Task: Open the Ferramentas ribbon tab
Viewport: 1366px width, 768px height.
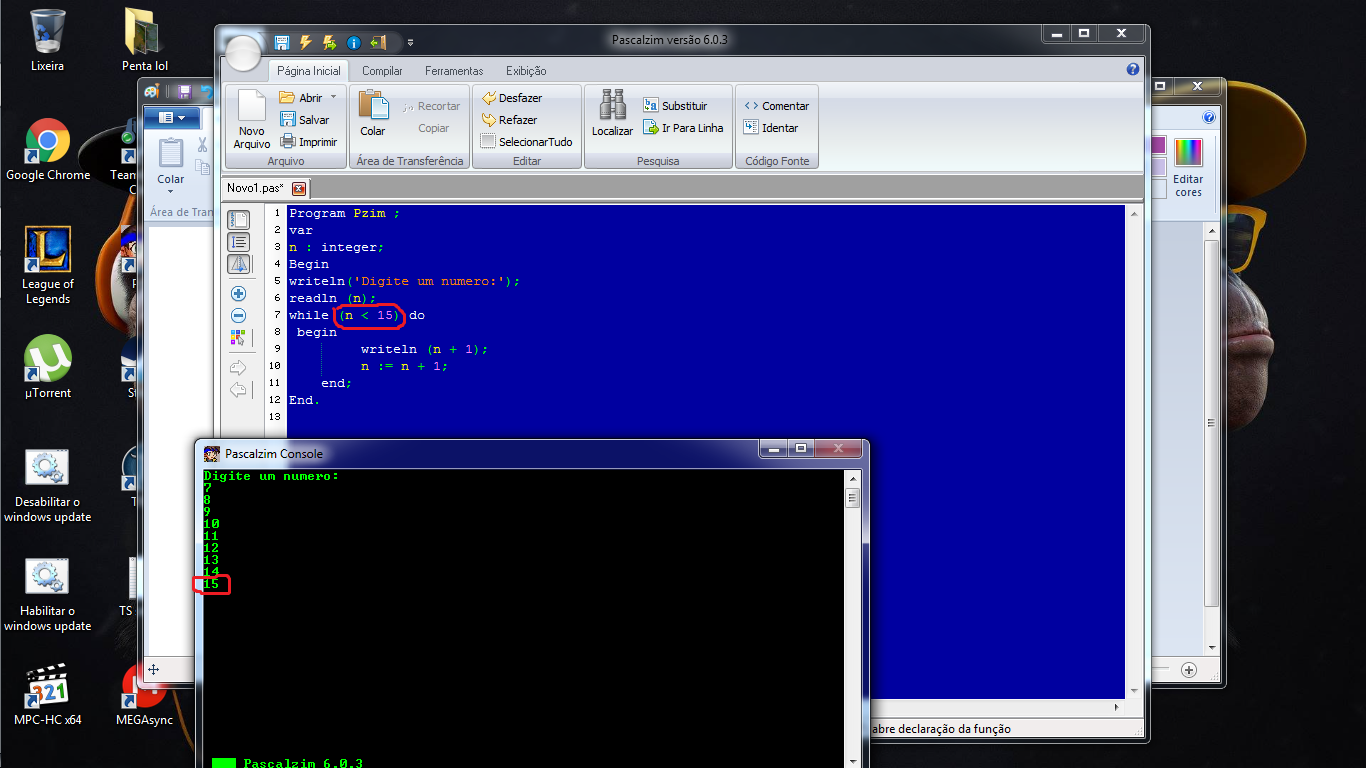Action: click(453, 71)
